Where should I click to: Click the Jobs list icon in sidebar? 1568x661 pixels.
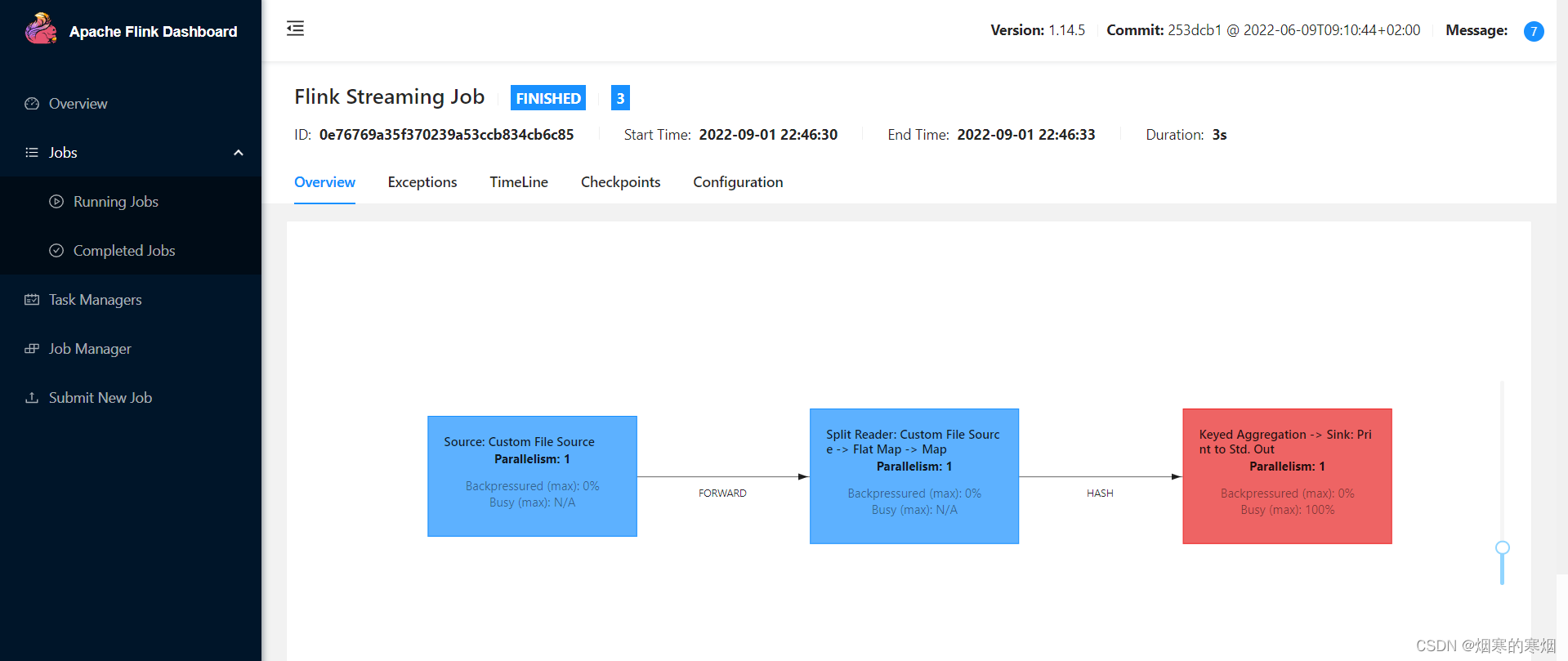32,153
